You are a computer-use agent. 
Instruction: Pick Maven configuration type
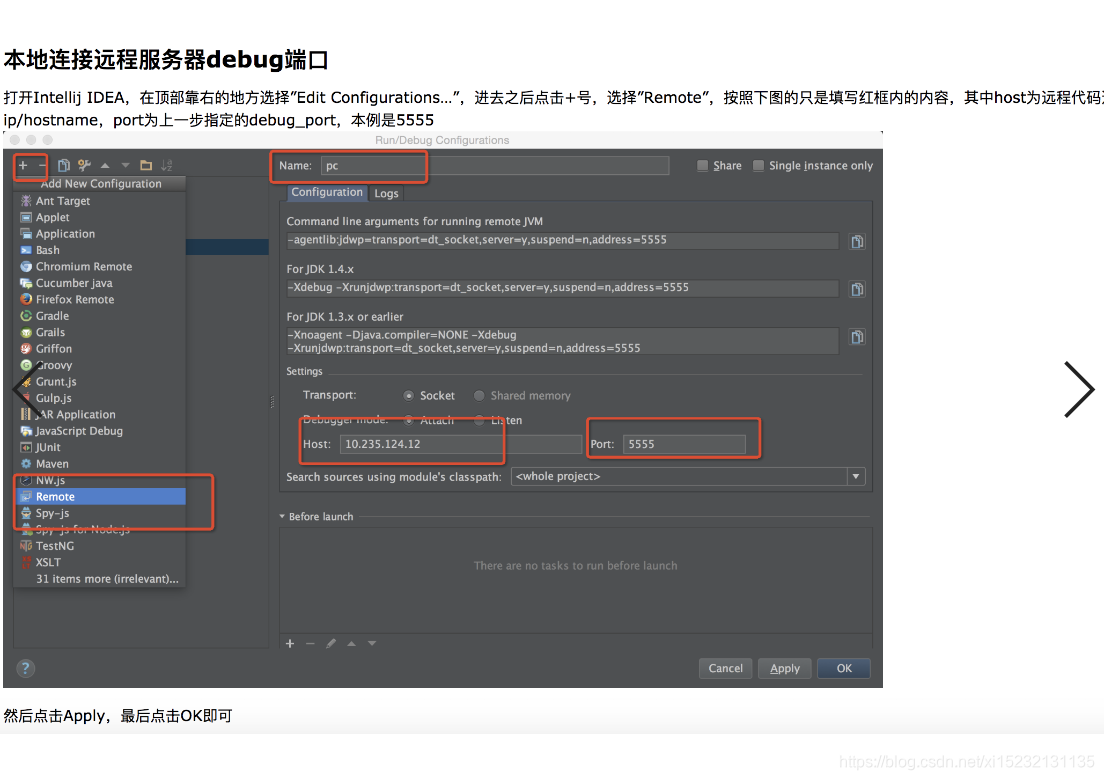pyautogui.click(x=100, y=464)
